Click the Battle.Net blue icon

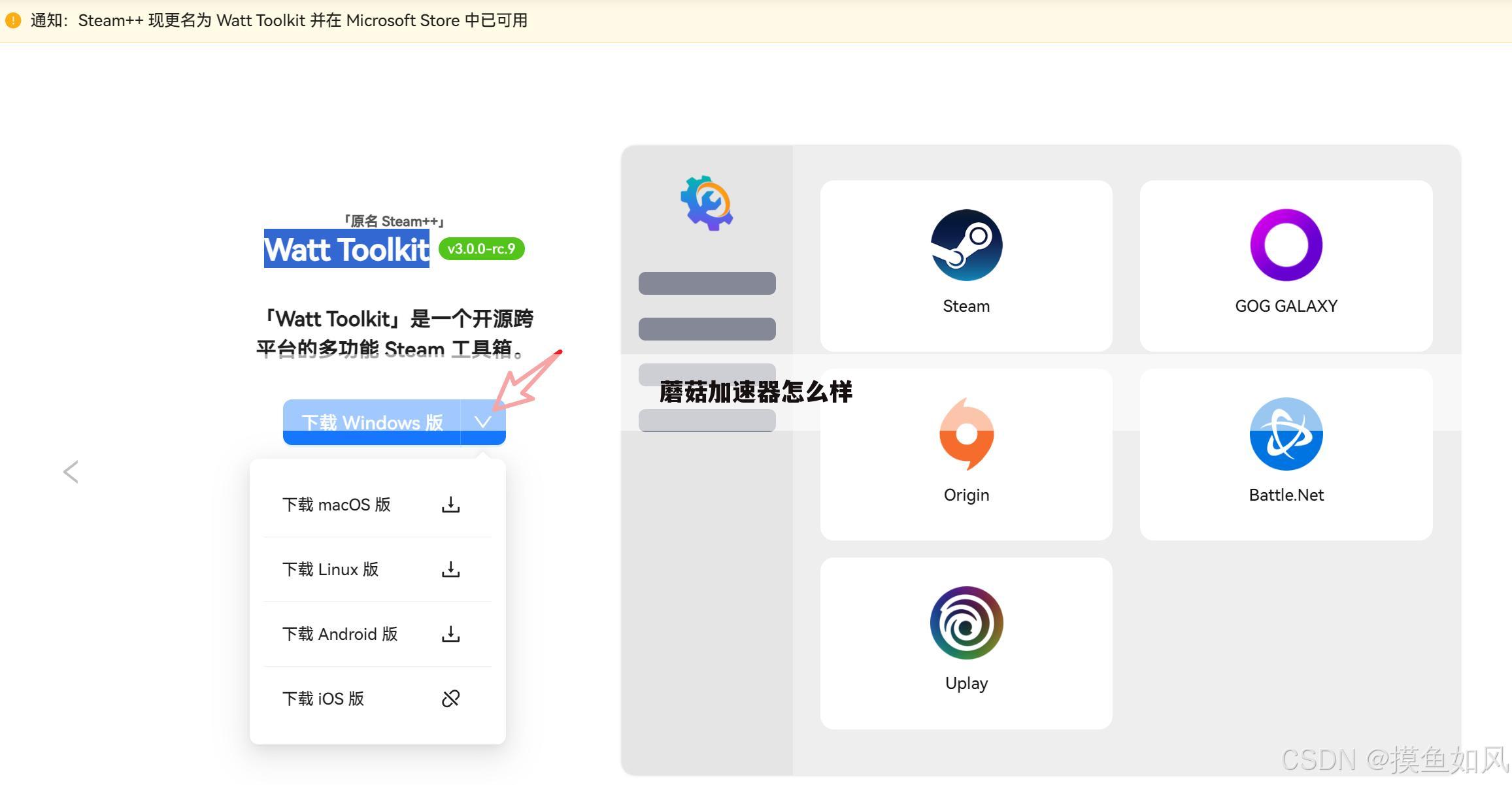[x=1286, y=434]
